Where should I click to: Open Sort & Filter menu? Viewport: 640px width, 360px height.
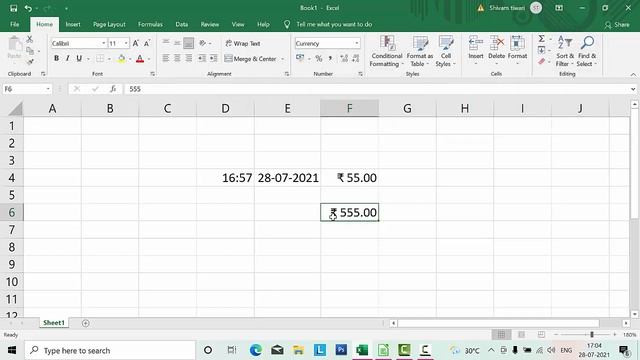(565, 51)
